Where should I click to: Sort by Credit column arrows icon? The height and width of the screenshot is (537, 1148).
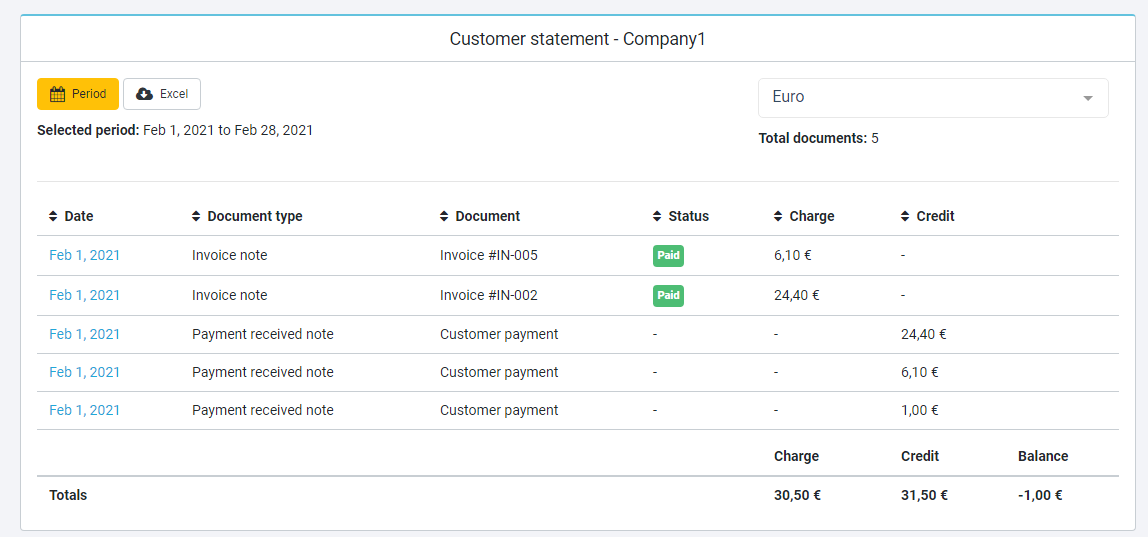click(905, 216)
